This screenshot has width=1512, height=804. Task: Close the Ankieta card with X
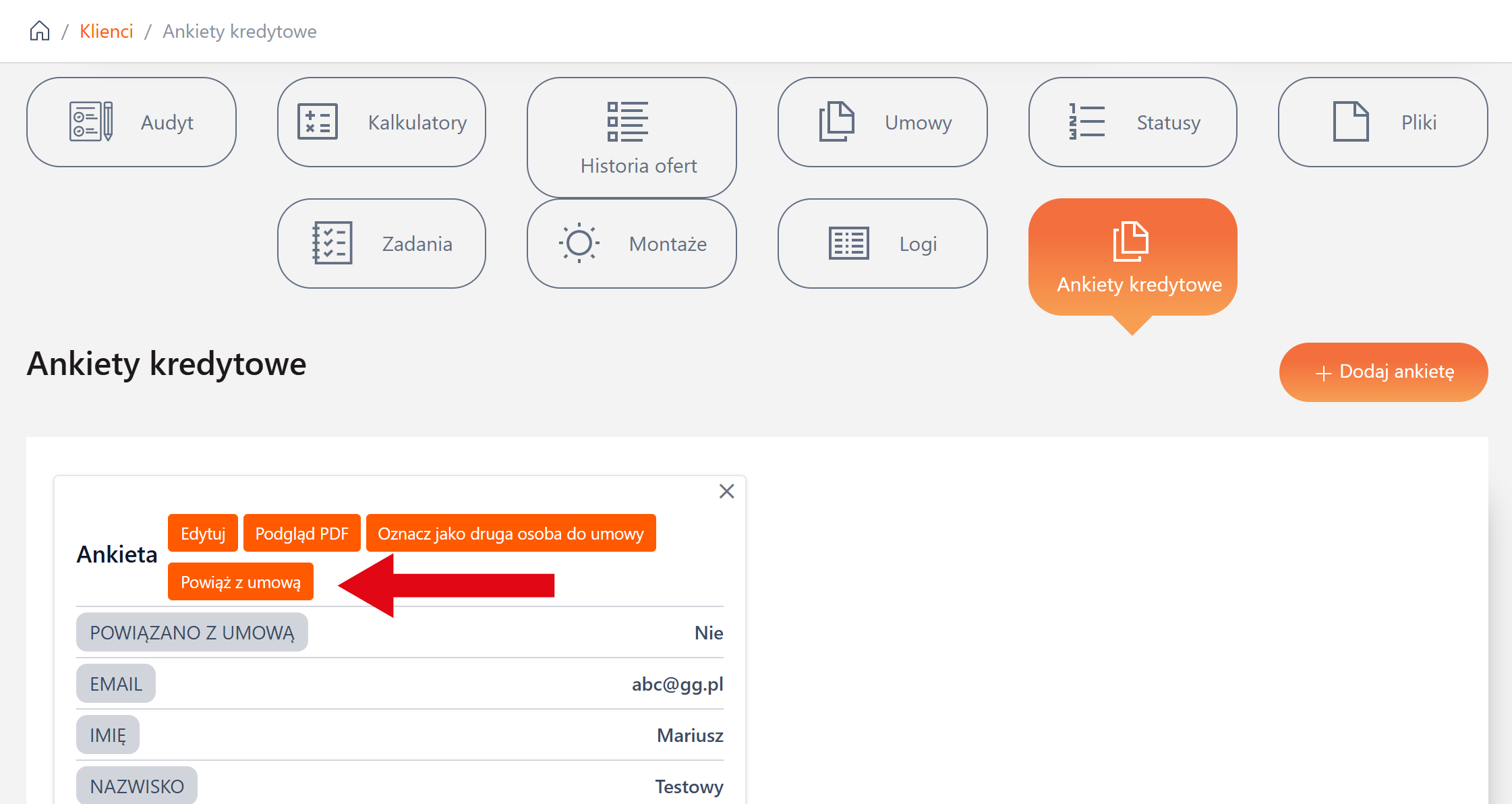click(x=726, y=491)
